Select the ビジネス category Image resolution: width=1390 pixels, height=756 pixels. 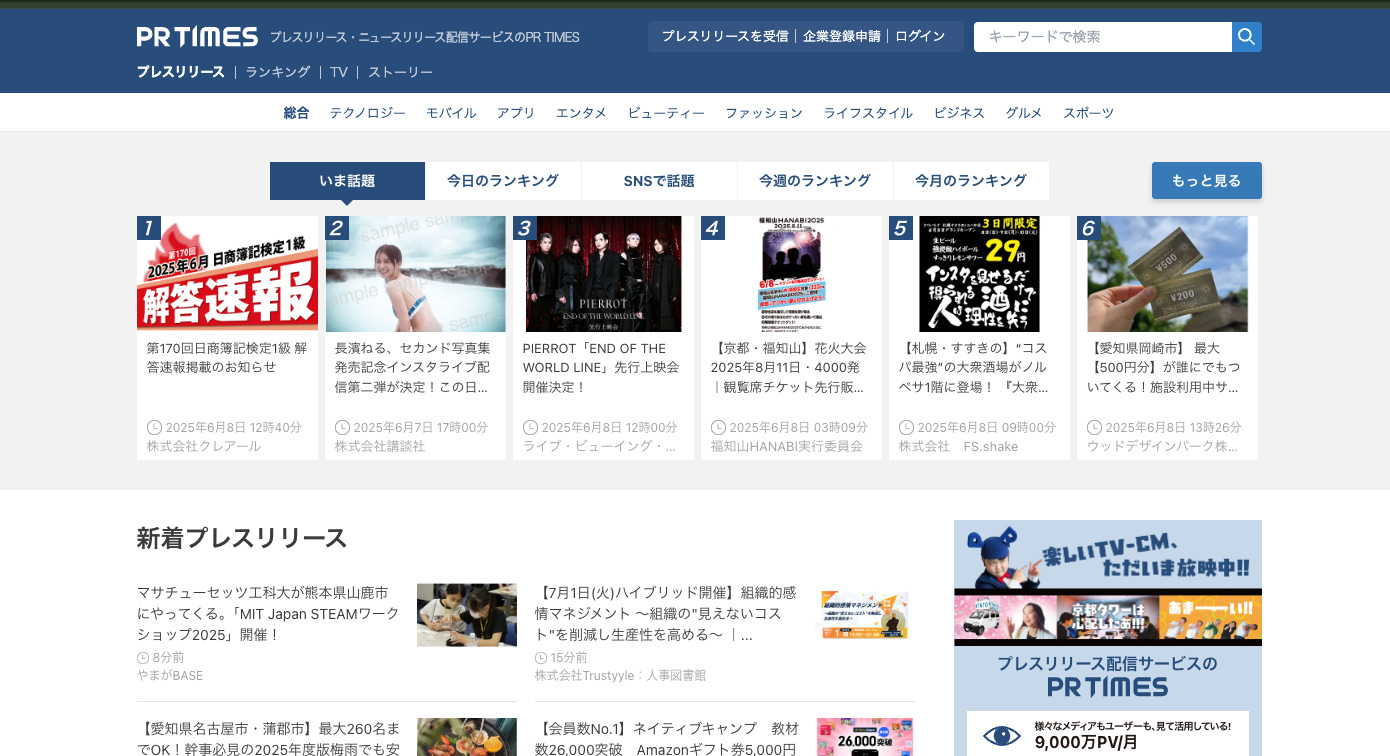coord(959,113)
